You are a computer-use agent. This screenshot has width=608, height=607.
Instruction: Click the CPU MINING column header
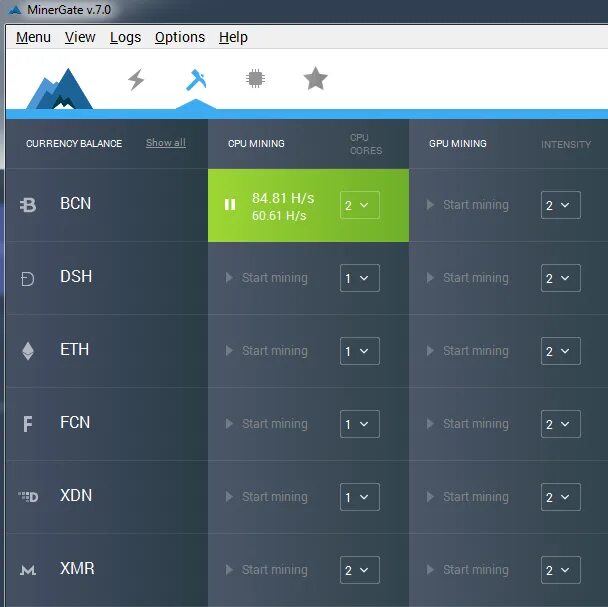click(x=256, y=144)
